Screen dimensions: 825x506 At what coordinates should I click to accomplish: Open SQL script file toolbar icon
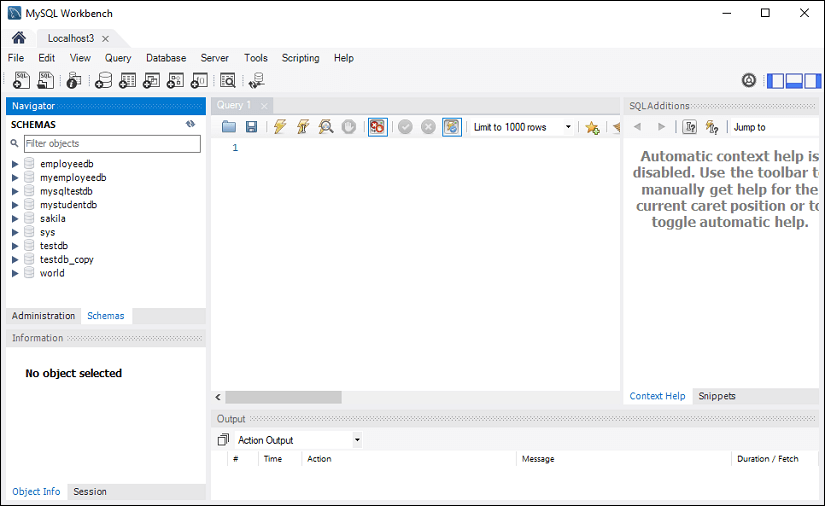tap(46, 80)
